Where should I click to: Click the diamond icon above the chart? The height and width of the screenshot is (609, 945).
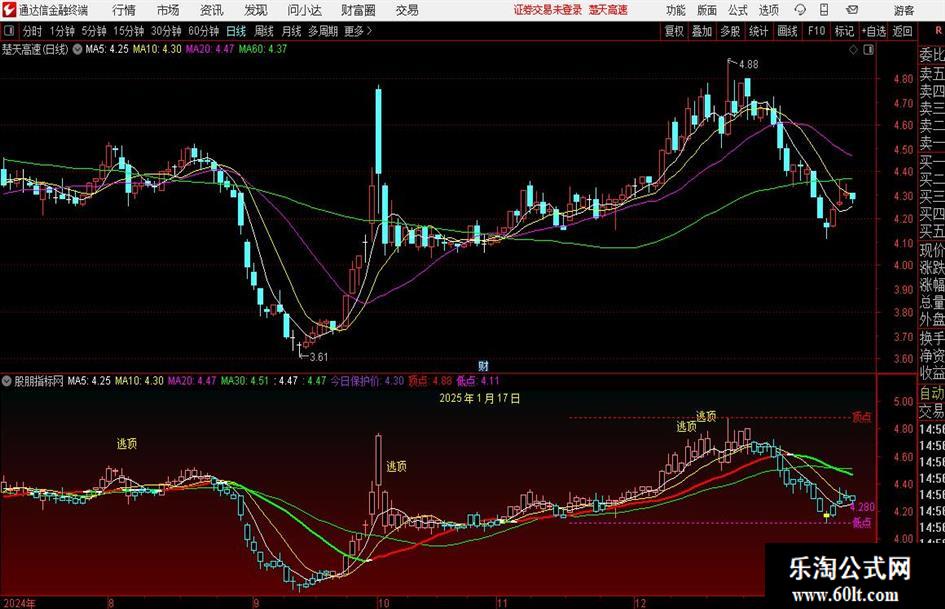pyautogui.click(x=853, y=50)
